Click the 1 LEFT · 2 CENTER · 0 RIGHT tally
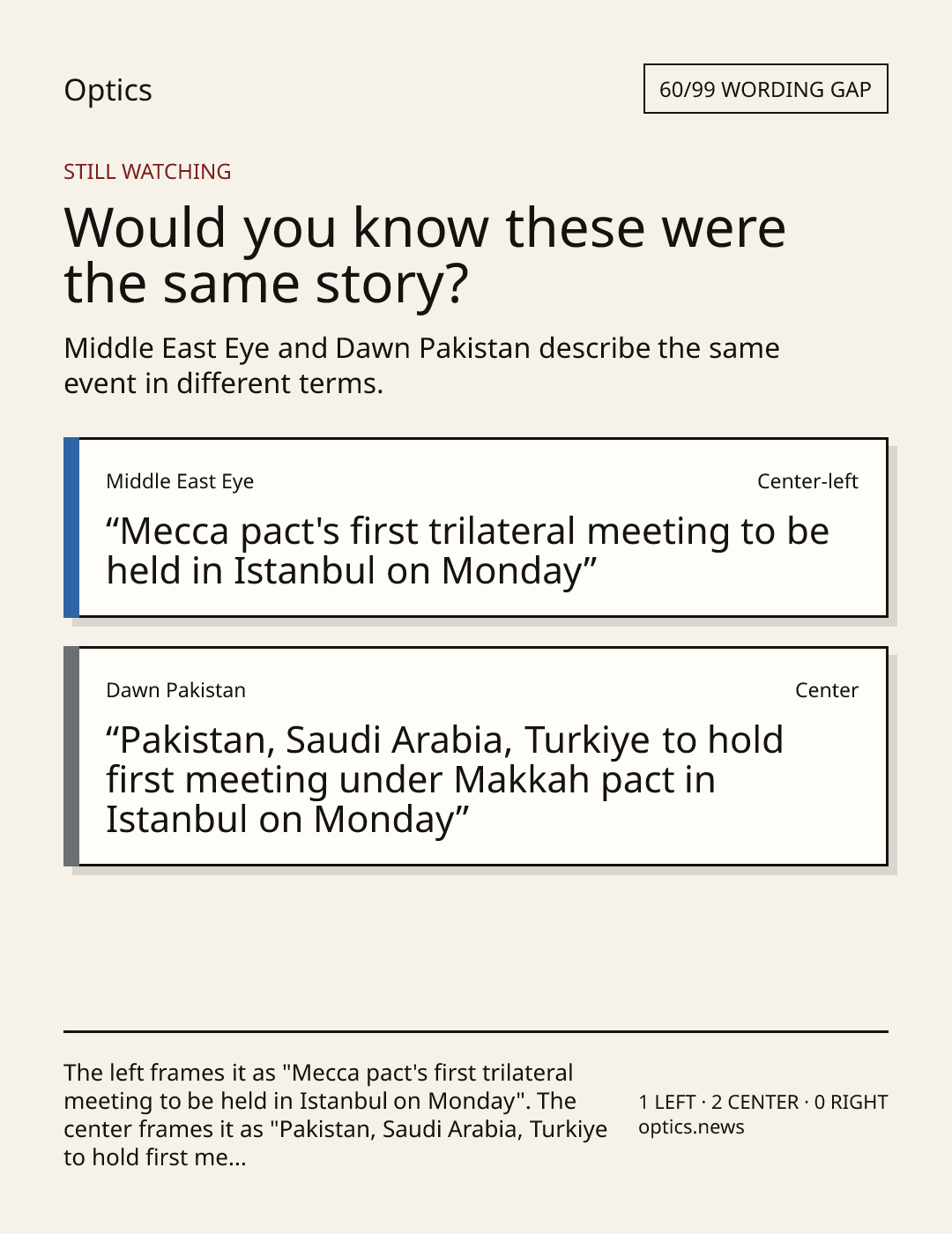This screenshot has width=952, height=1234. tap(763, 1102)
